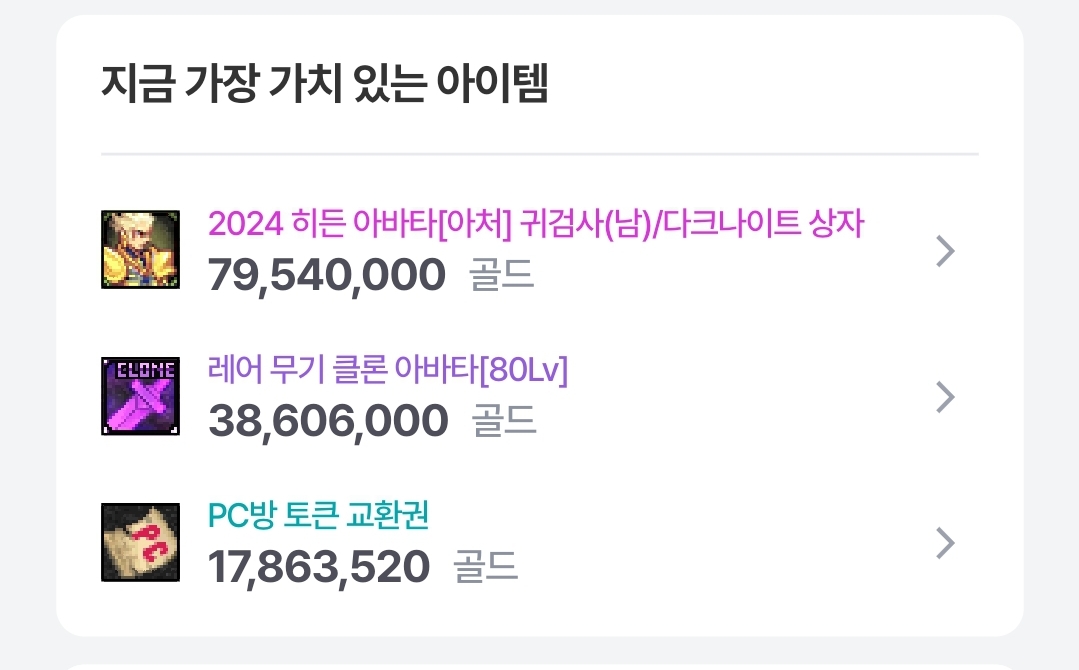The height and width of the screenshot is (670, 1079).
Task: Click the 38,606,000 price value
Action: (328, 421)
